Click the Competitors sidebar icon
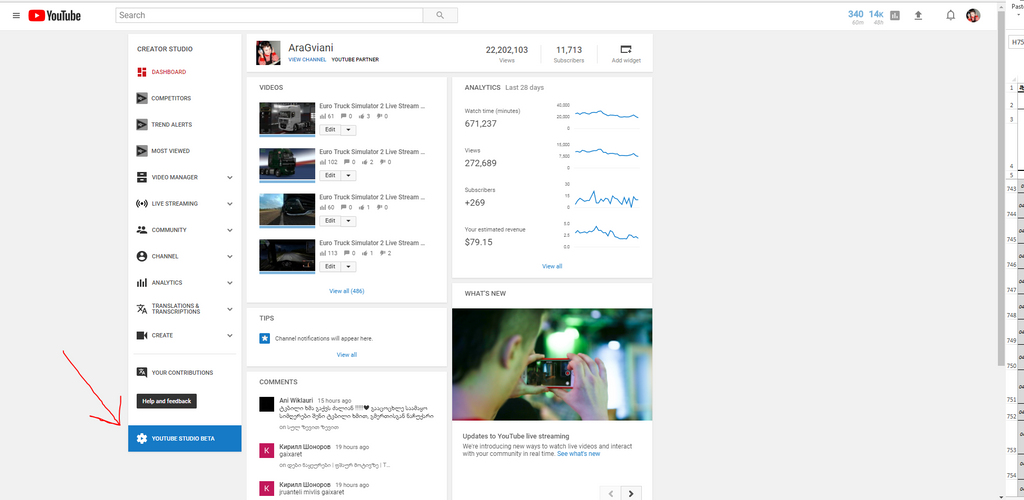Screen dimensions: 1024x500 142,99
